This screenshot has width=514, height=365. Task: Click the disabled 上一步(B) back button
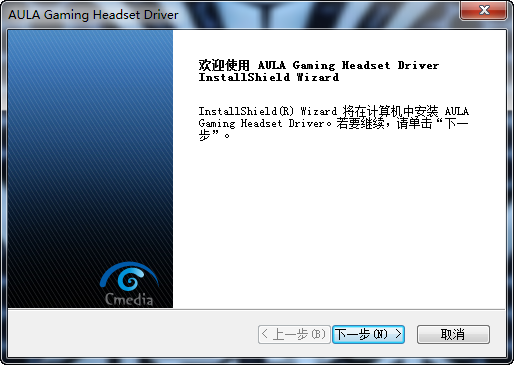click(x=294, y=334)
